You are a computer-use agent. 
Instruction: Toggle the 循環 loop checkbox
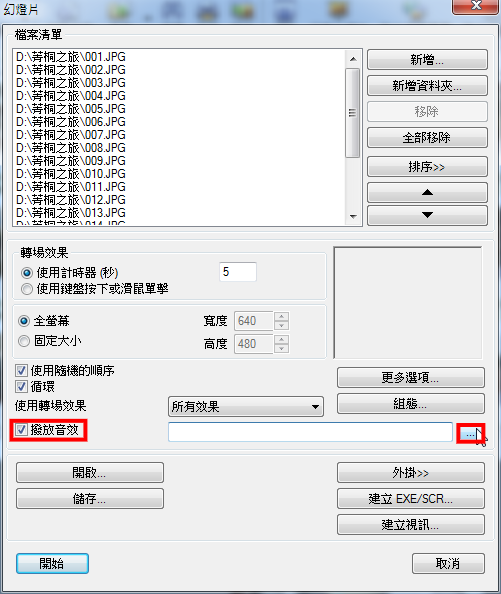[x=21, y=386]
